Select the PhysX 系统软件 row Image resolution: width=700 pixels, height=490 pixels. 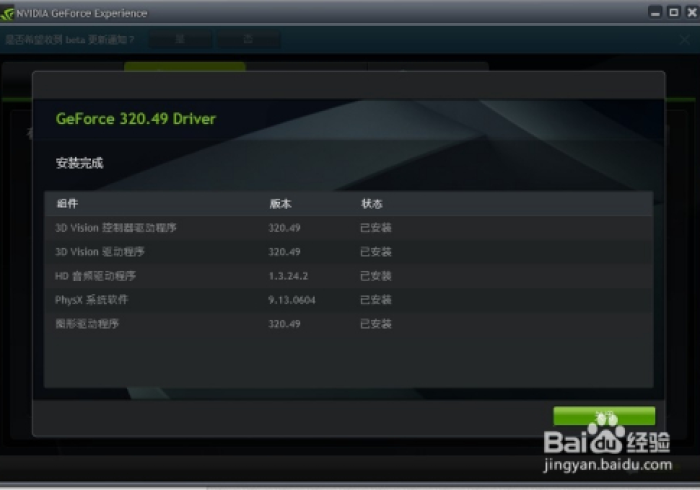point(92,300)
